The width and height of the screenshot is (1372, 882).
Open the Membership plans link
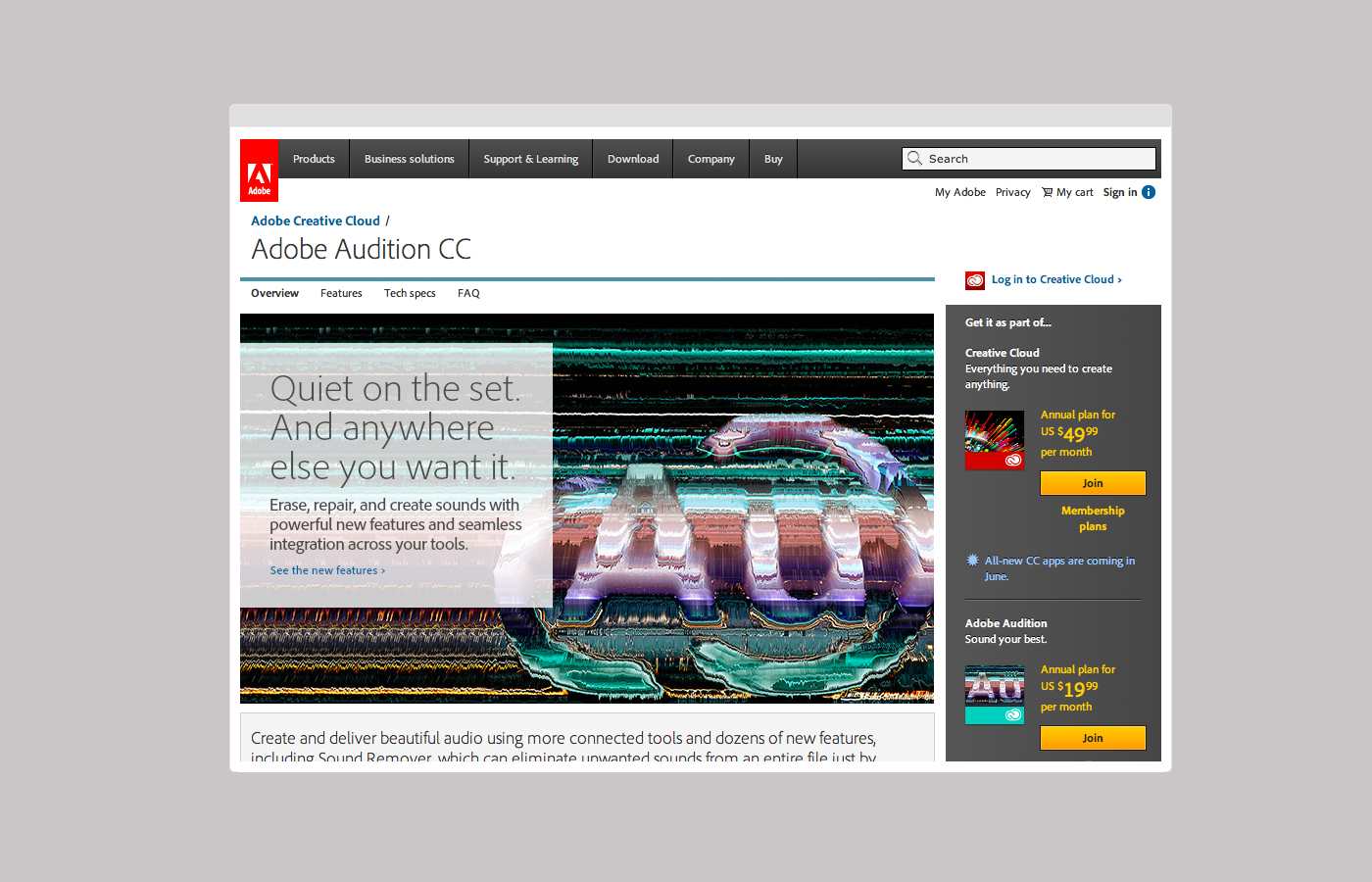click(1093, 518)
